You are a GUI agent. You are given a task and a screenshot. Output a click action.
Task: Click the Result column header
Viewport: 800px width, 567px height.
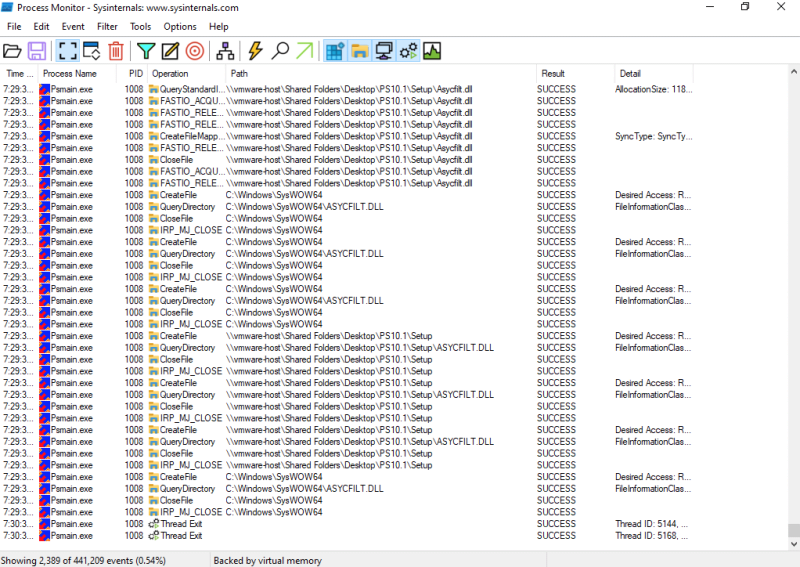click(x=575, y=73)
